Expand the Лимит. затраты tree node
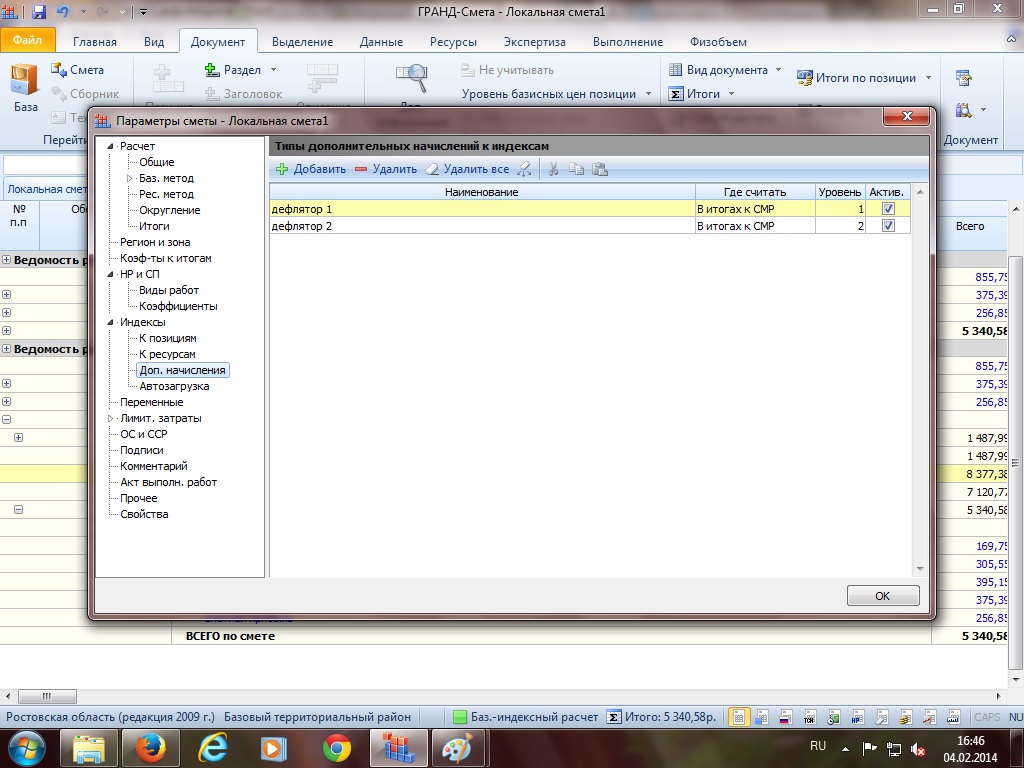The width and height of the screenshot is (1024, 768). click(110, 419)
